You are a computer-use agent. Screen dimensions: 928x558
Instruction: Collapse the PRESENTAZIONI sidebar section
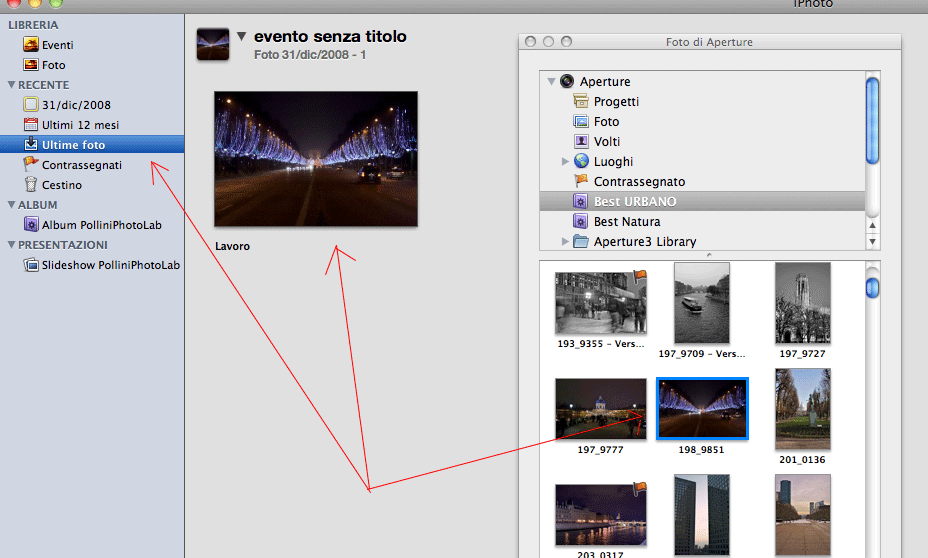[11, 244]
